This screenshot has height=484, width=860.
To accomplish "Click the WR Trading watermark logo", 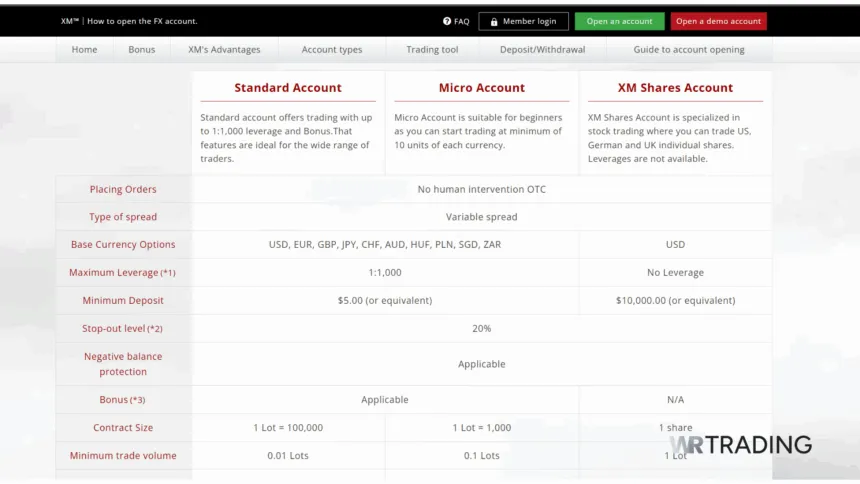I will click(740, 445).
